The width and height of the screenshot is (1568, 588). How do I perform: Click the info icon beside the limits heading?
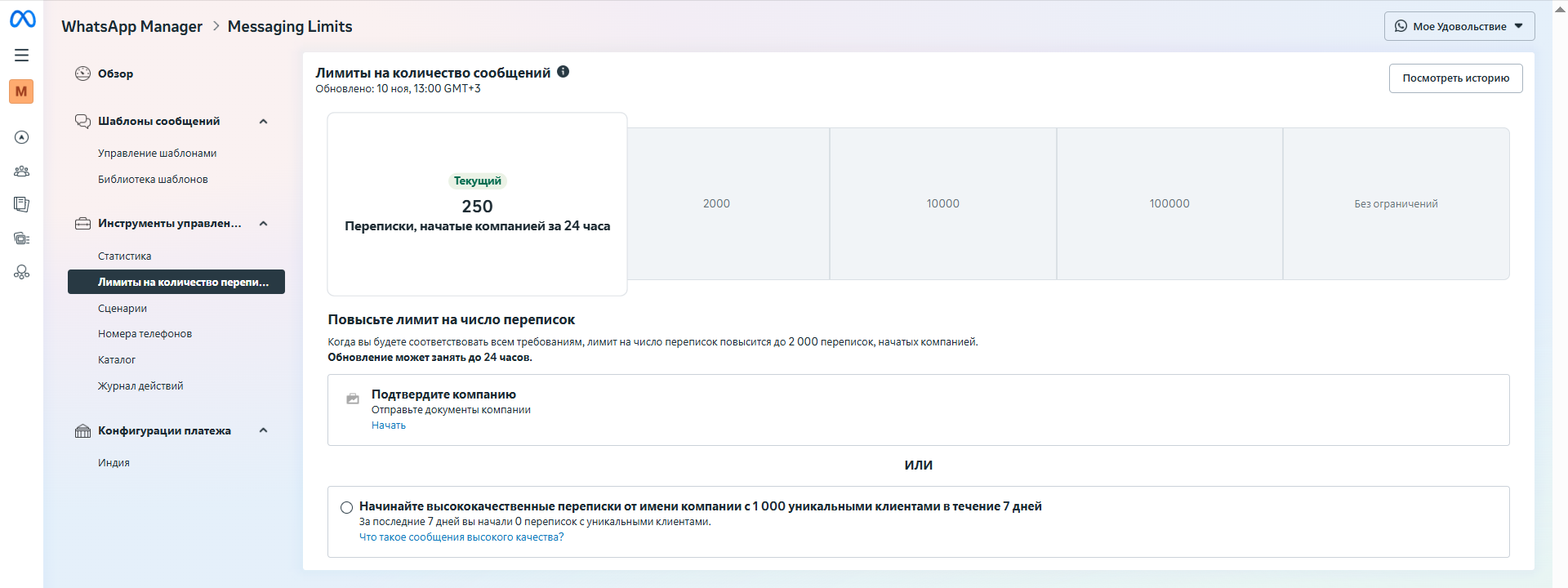coord(563,72)
